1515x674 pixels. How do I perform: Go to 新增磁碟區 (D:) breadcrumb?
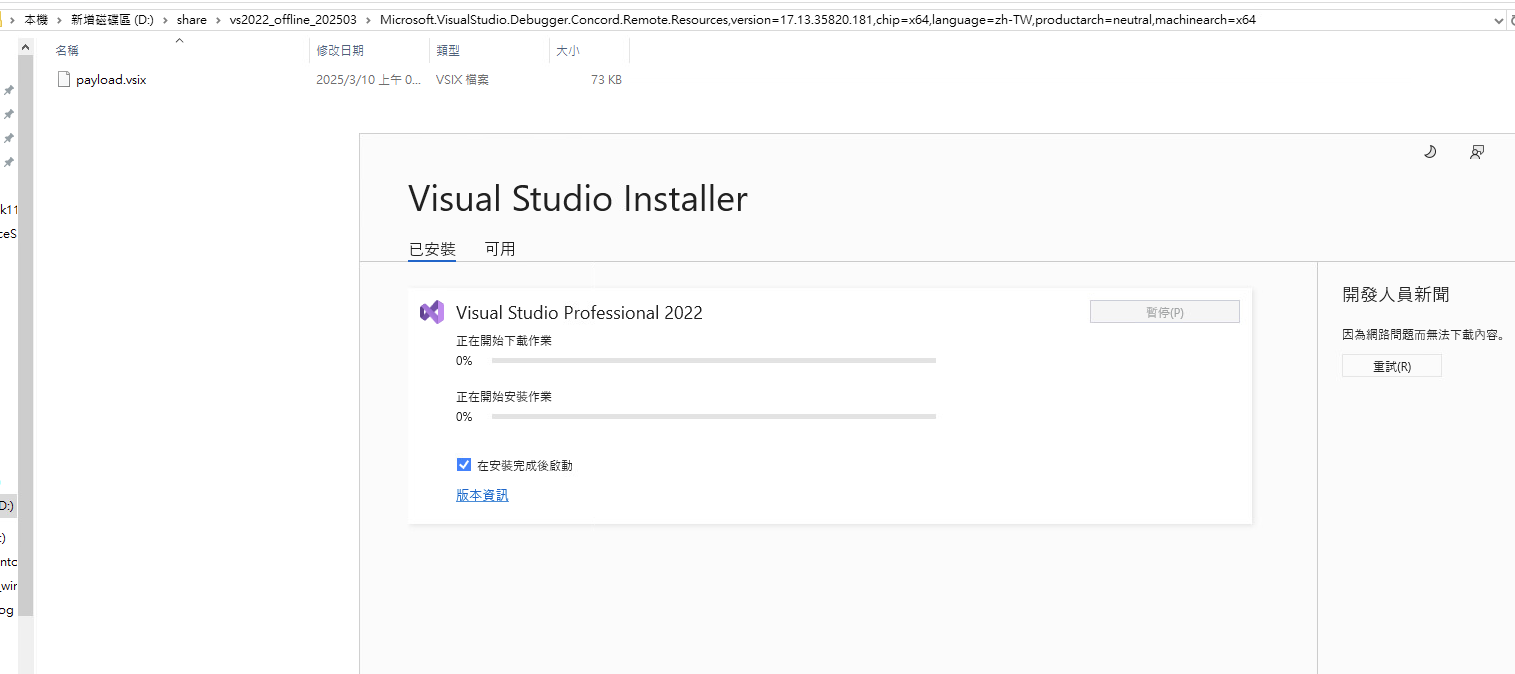click(x=112, y=20)
